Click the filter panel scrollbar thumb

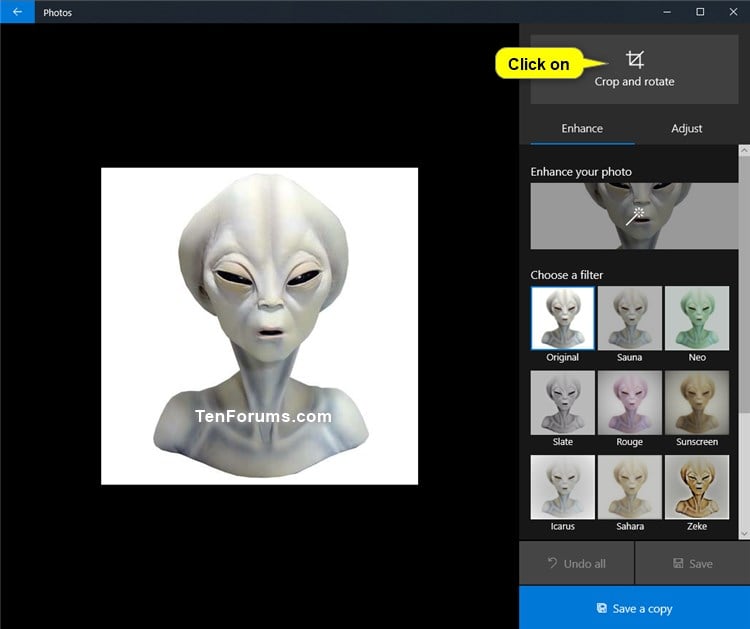click(x=744, y=284)
